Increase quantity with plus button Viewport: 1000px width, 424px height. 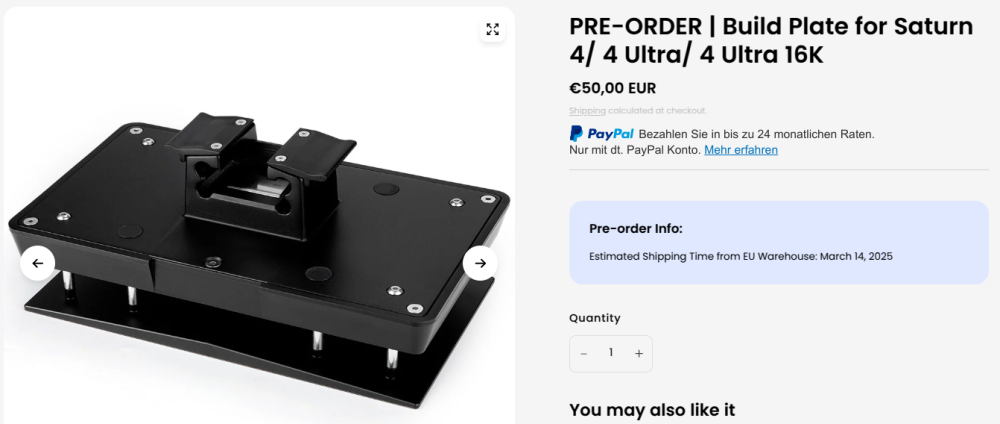coord(639,354)
